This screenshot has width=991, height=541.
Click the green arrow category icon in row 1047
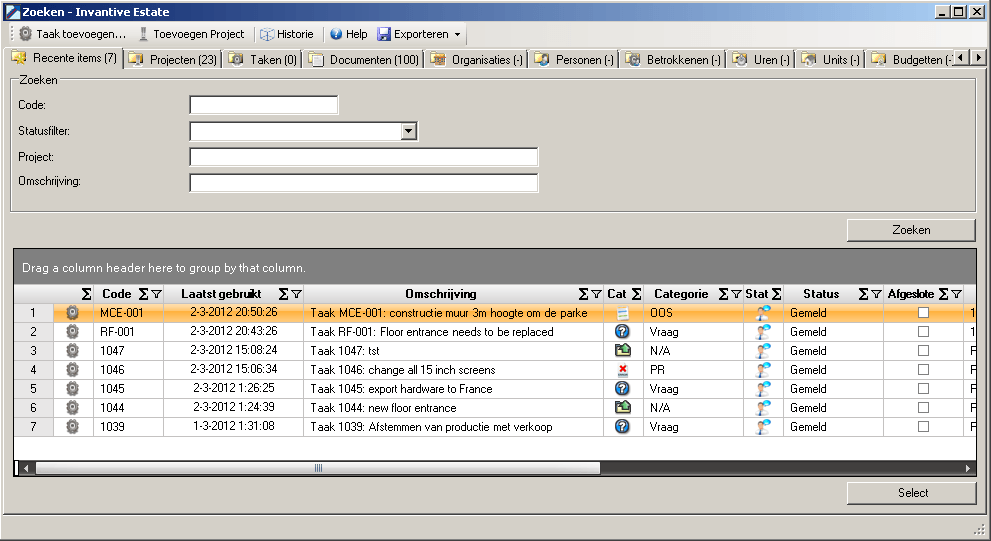pos(623,350)
